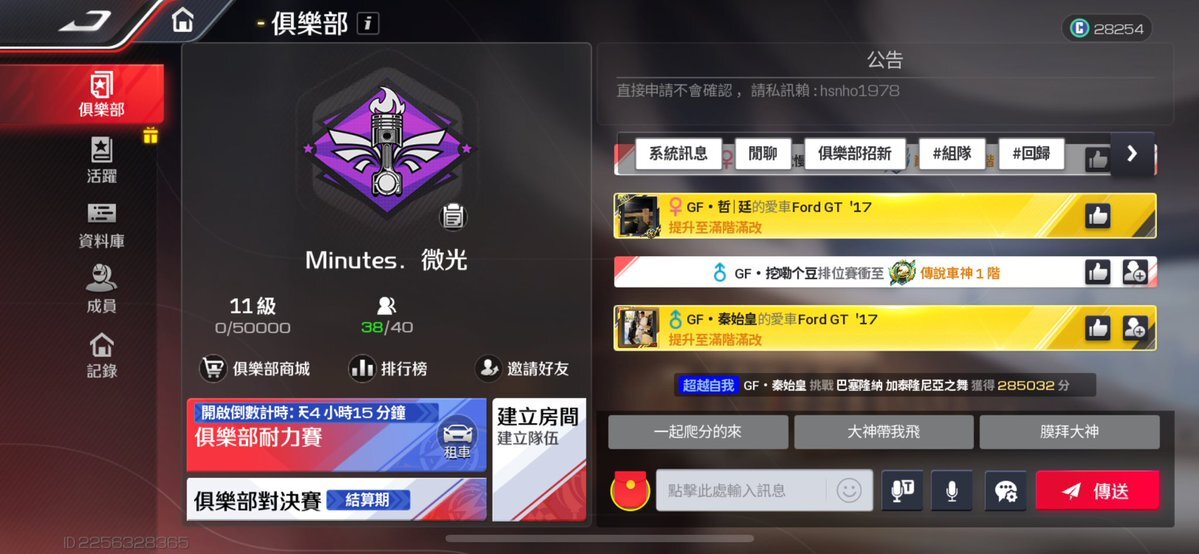The width and height of the screenshot is (1199, 554).
Task: Expand chat filters with right chevron
Action: pos(1132,154)
